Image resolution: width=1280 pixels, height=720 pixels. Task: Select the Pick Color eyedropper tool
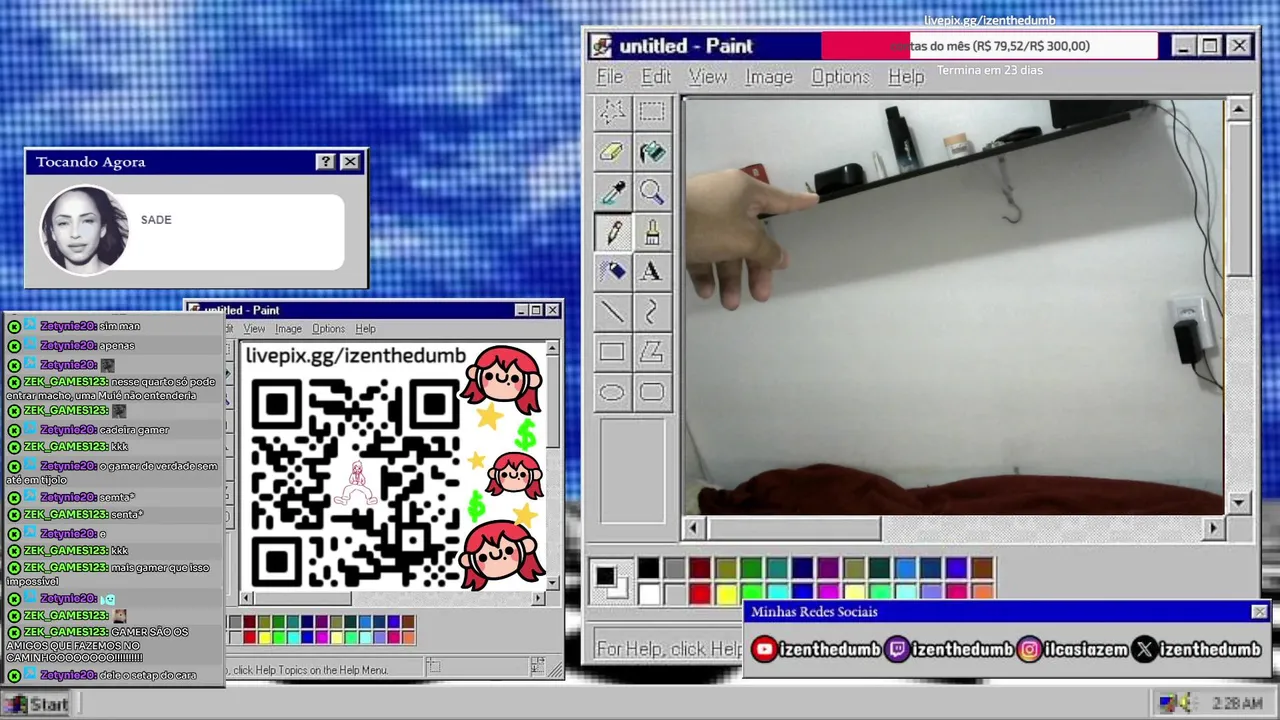point(612,192)
